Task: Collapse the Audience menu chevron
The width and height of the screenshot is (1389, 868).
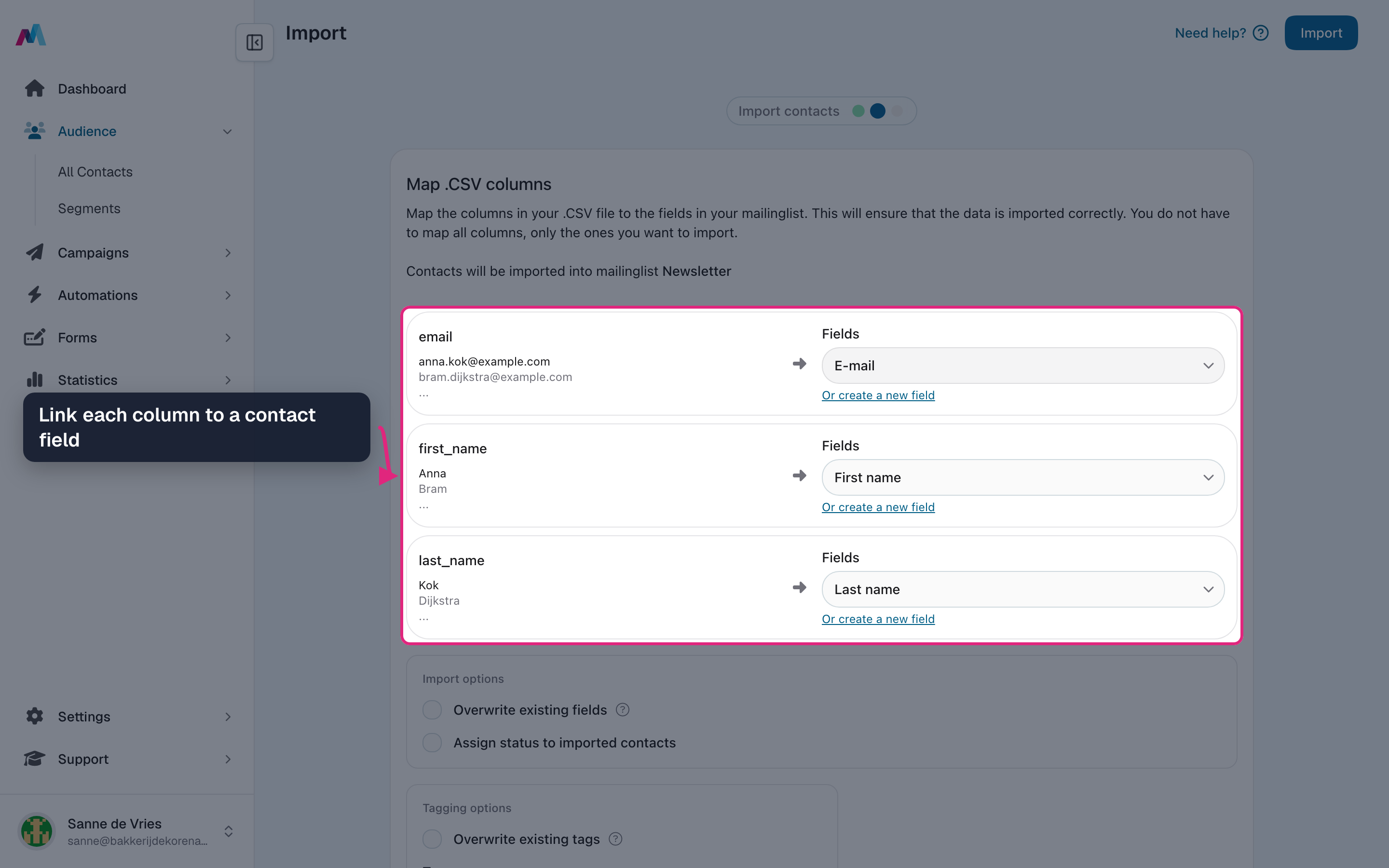Action: (x=227, y=132)
